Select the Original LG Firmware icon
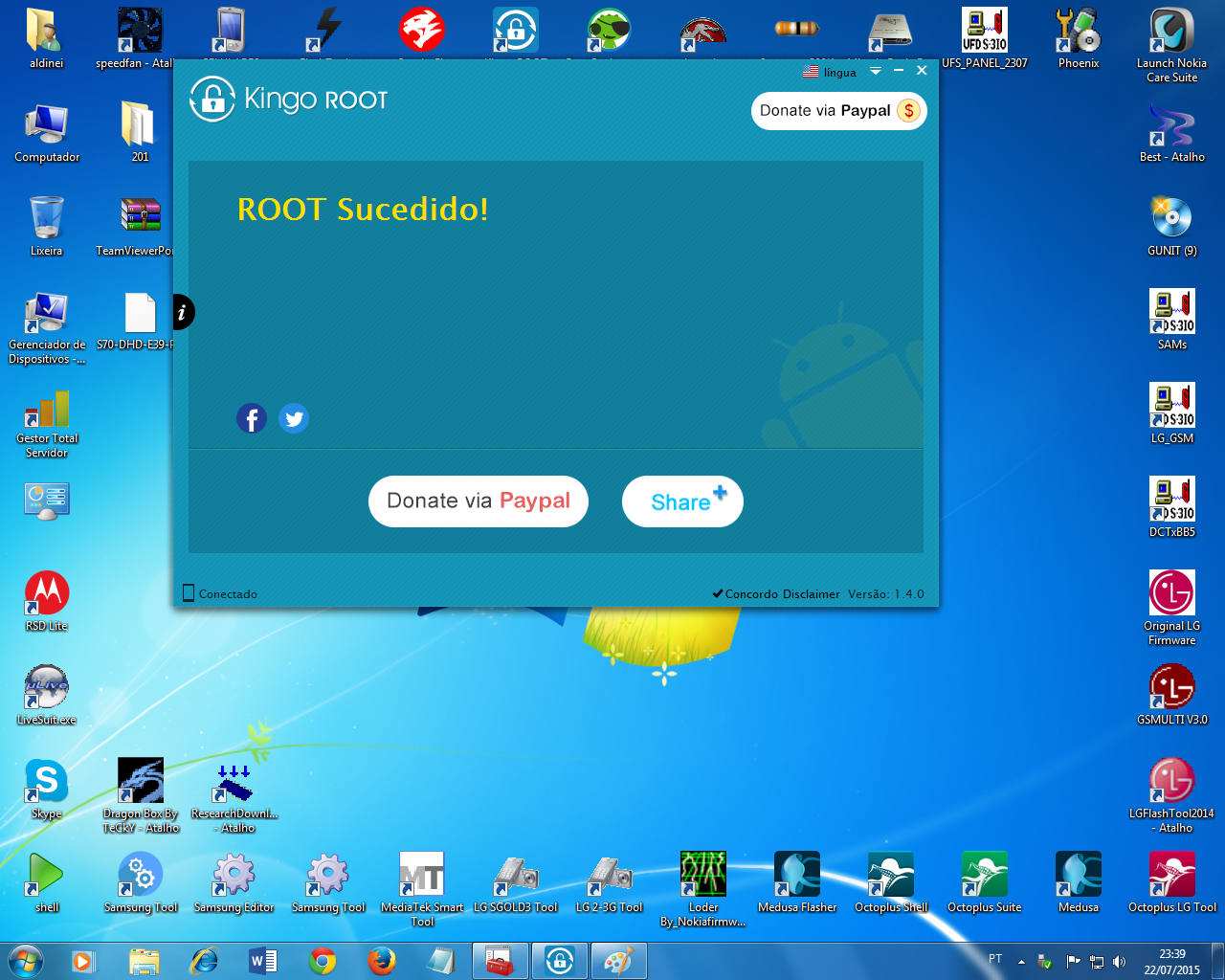 point(1172,607)
